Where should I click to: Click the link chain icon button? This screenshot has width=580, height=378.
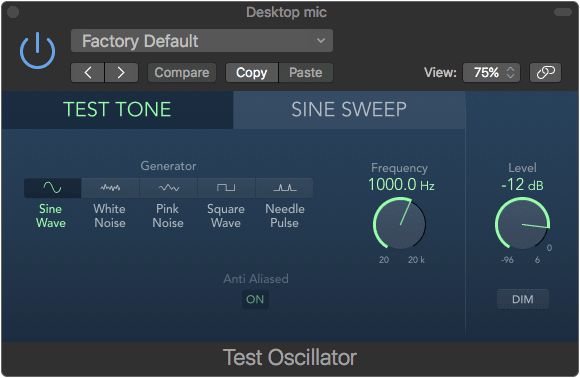(x=546, y=72)
